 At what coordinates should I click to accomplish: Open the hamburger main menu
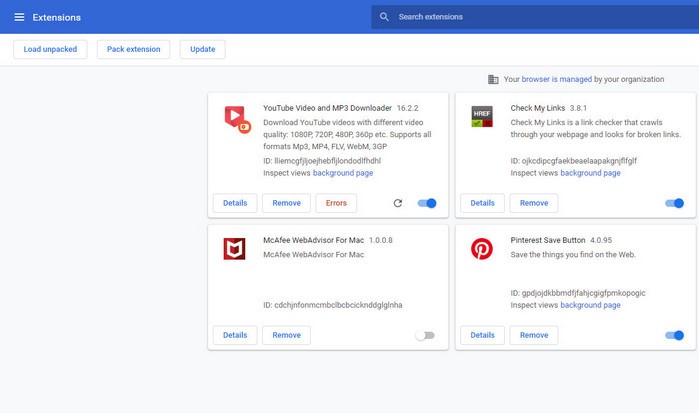click(x=19, y=17)
